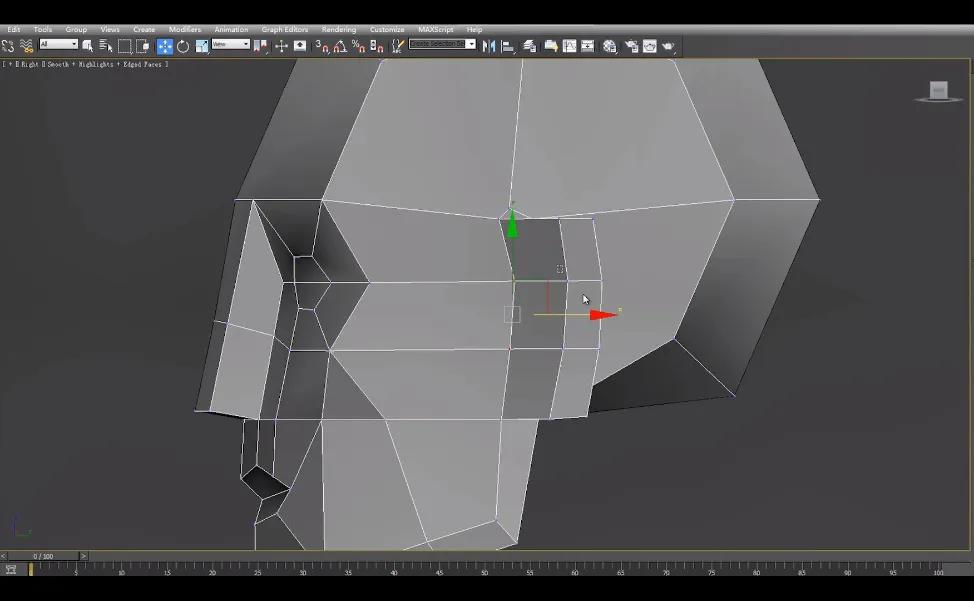Open the Align tool
Viewport: 974px width, 601px height.
pyautogui.click(x=508, y=45)
